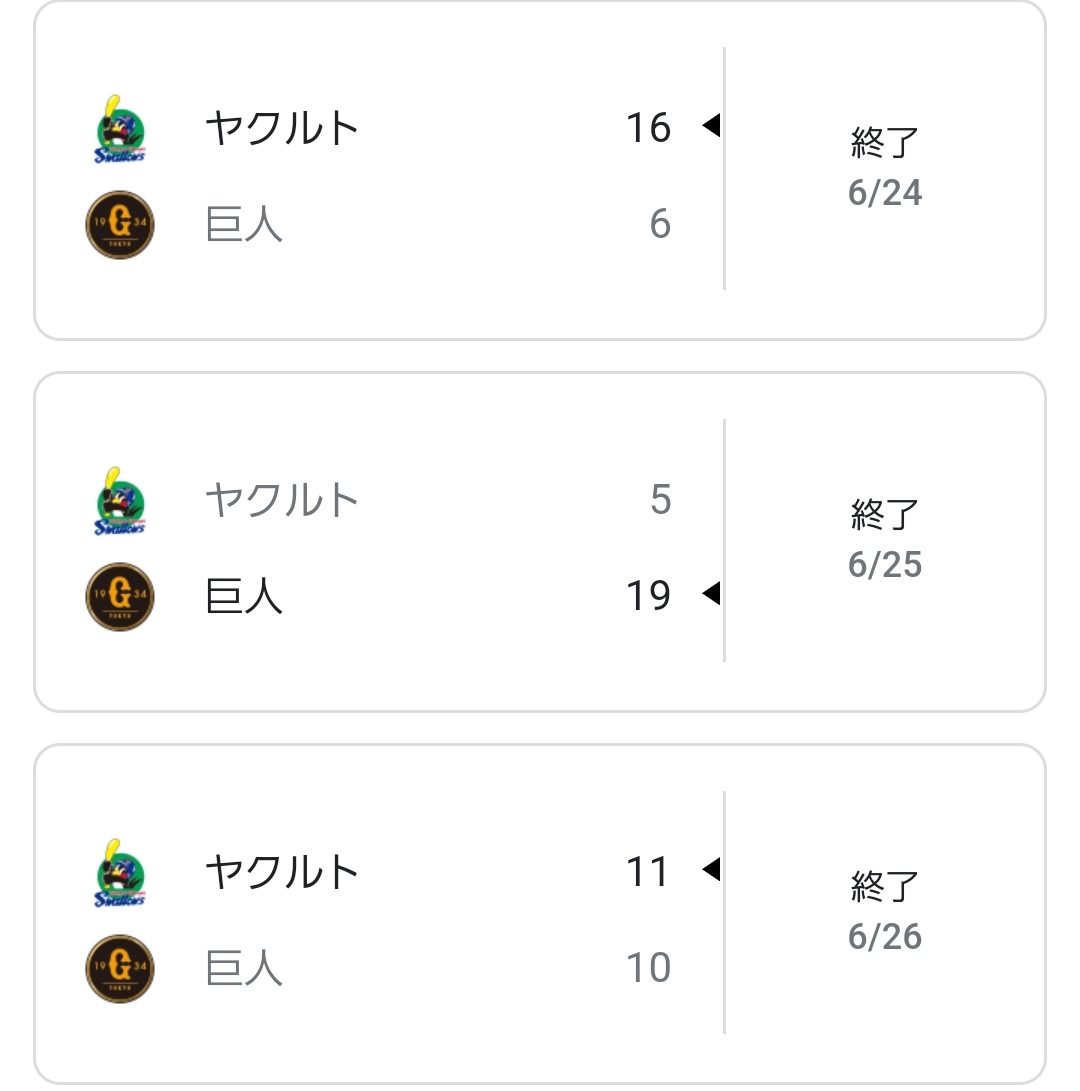
Task: Click the winner arrow beside score 11
Action: coord(711,870)
